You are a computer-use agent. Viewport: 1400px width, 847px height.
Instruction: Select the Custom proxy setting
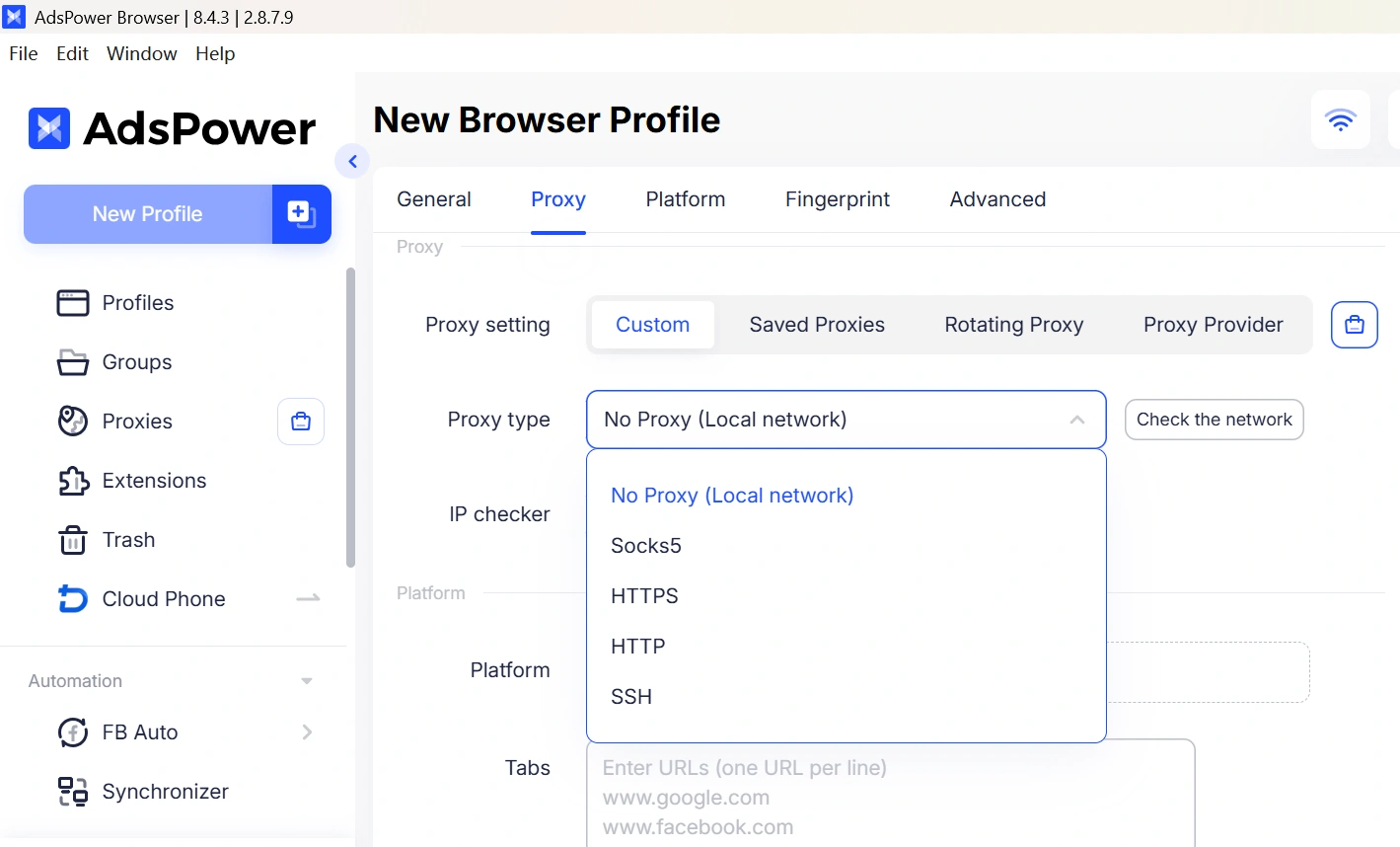pos(653,325)
